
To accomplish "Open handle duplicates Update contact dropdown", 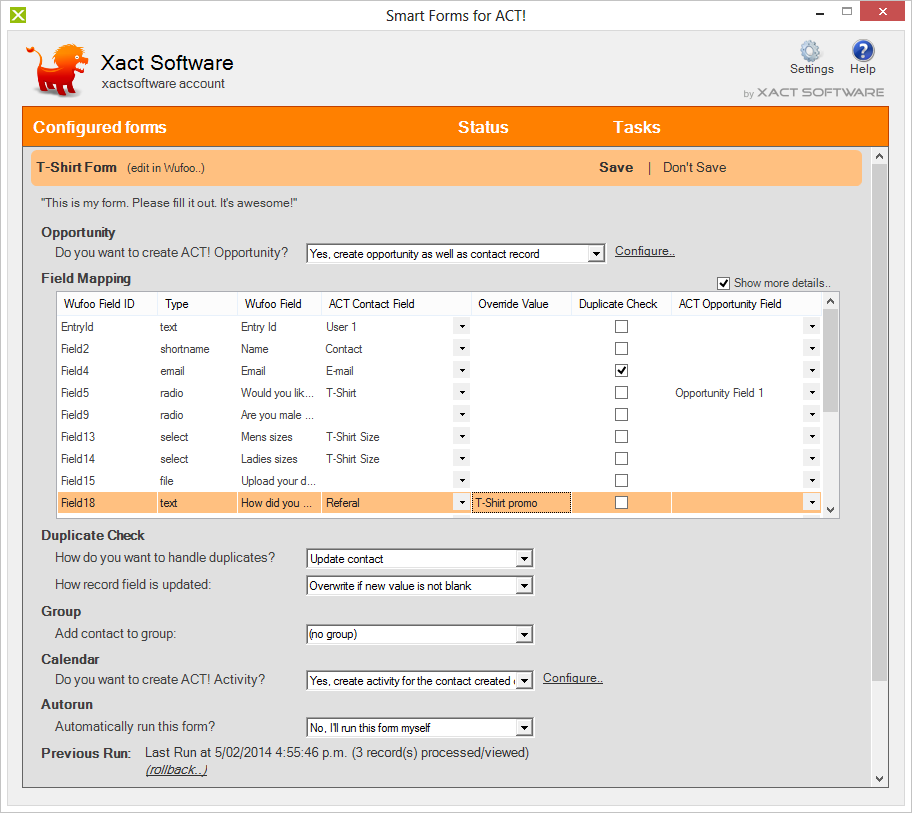I will pyautogui.click(x=524, y=559).
